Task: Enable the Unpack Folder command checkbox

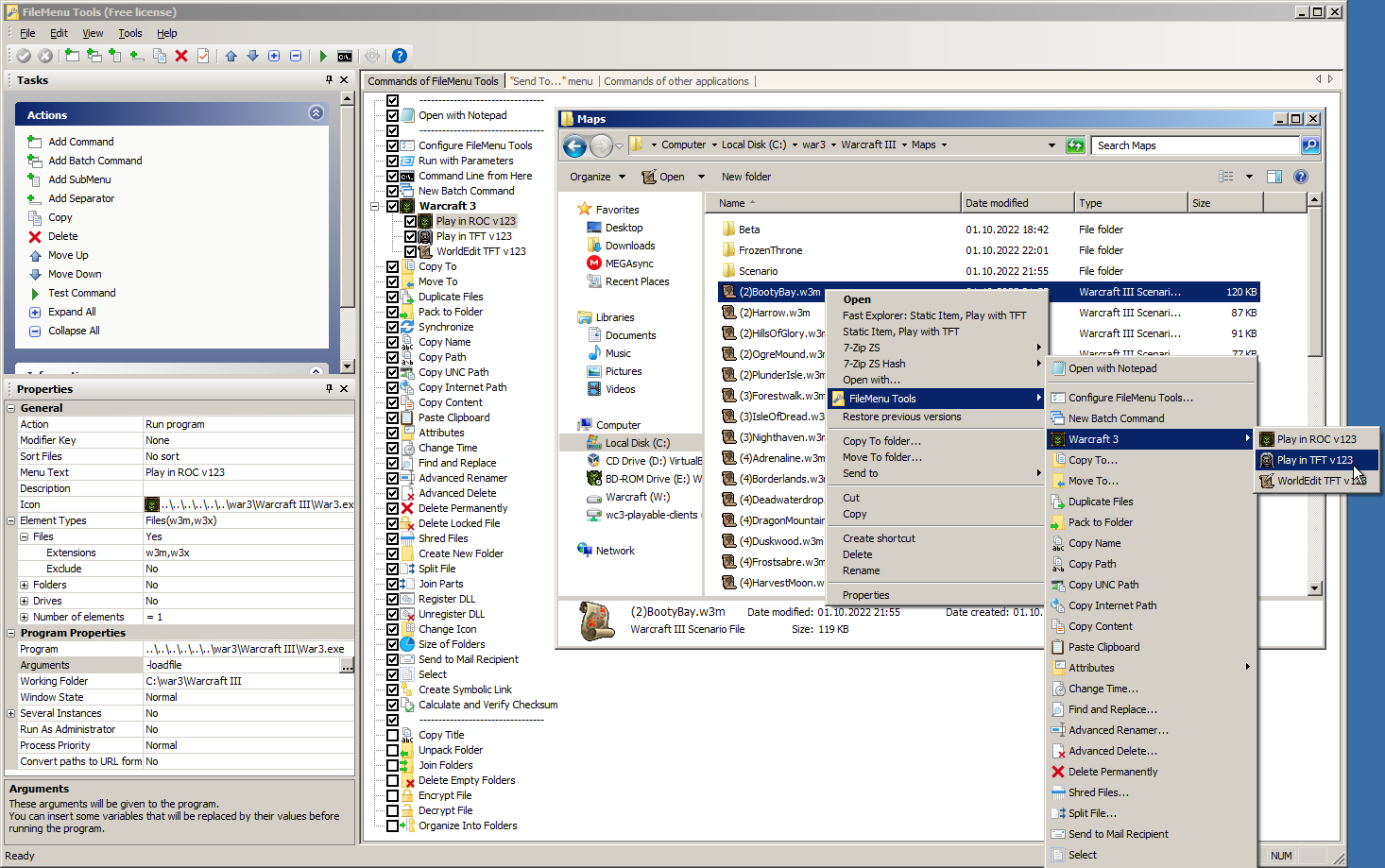Action: (392, 750)
